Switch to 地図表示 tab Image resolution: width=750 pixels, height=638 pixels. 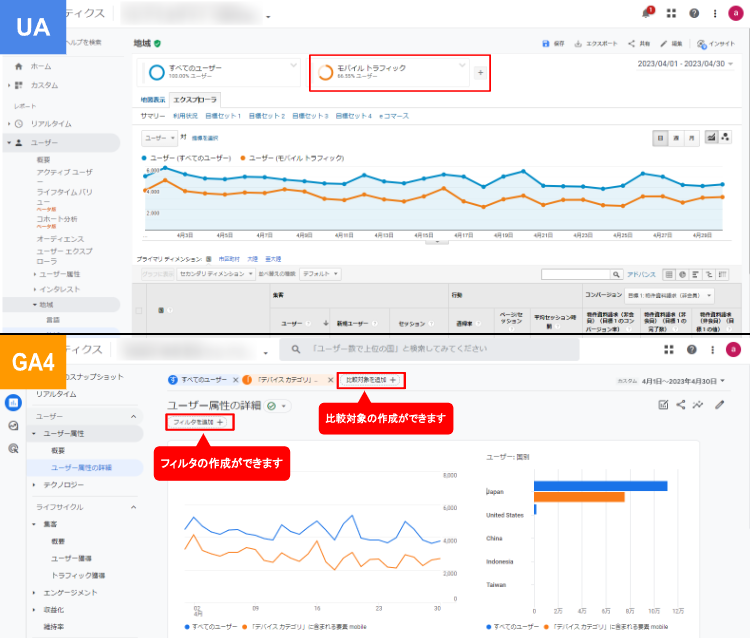point(153,100)
